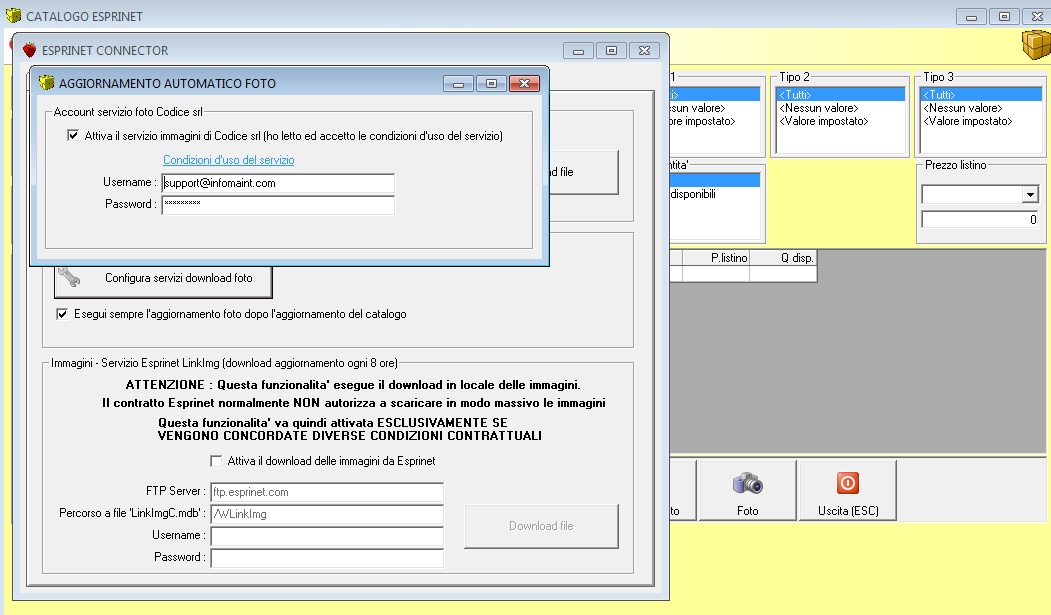Close the Esprinet Connector window

644,50
